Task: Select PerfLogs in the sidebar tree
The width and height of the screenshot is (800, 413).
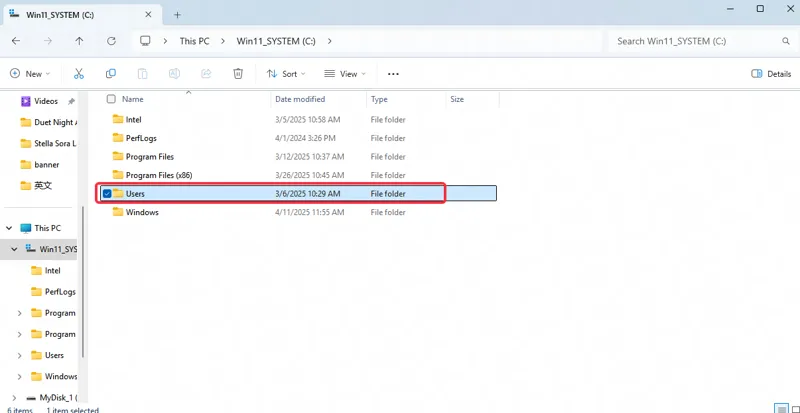Action: (53, 292)
